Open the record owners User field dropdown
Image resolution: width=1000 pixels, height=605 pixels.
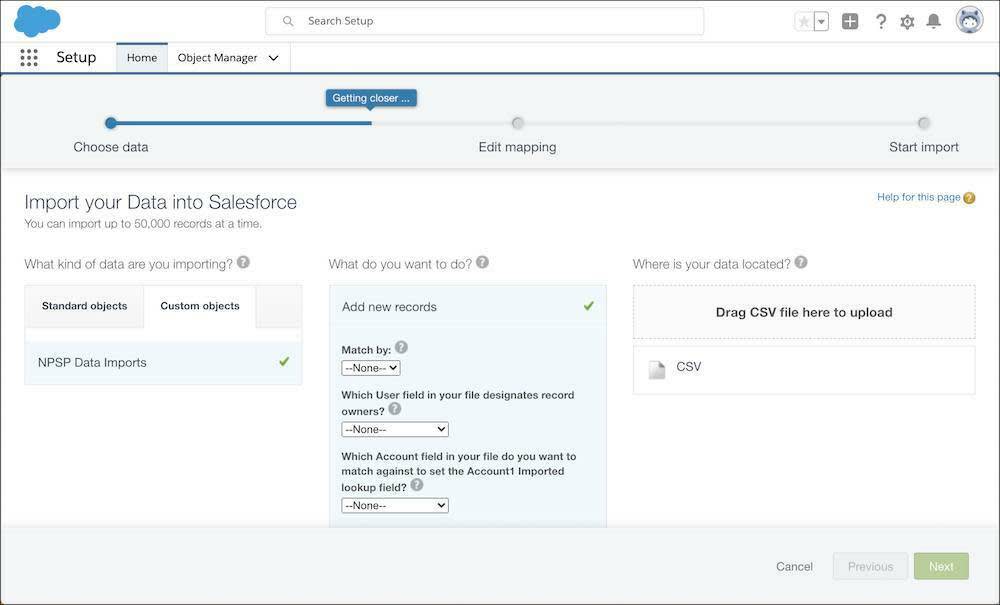point(395,430)
